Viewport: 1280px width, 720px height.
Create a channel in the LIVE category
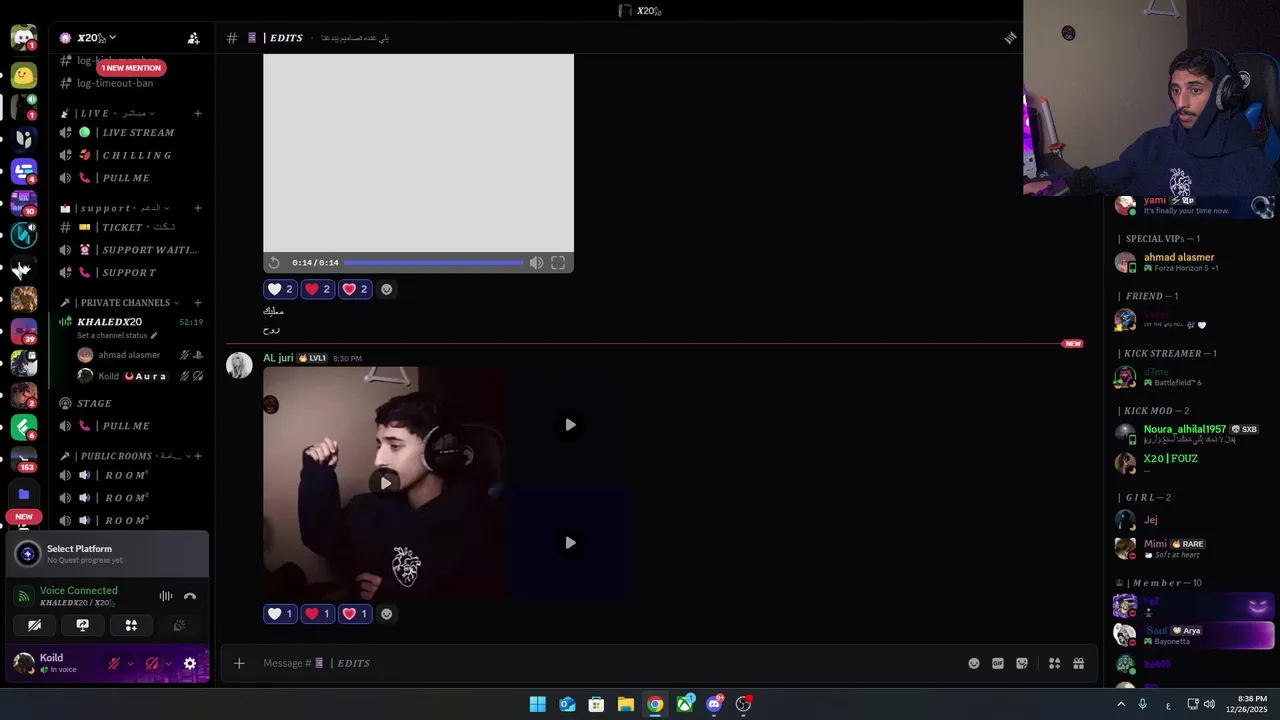pyautogui.click(x=198, y=113)
